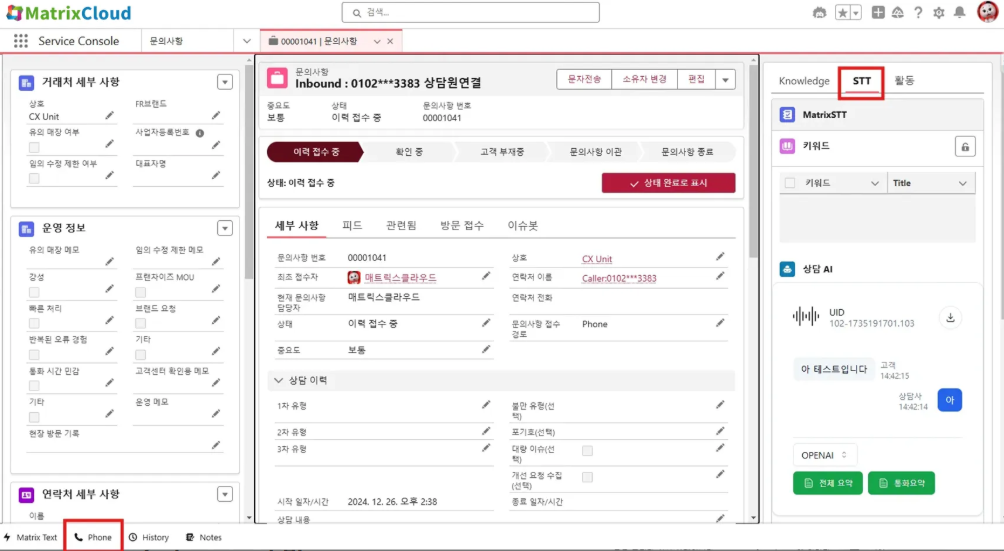
Task: Tick the 대량 이슈(선택) checkbox
Action: pyautogui.click(x=587, y=451)
